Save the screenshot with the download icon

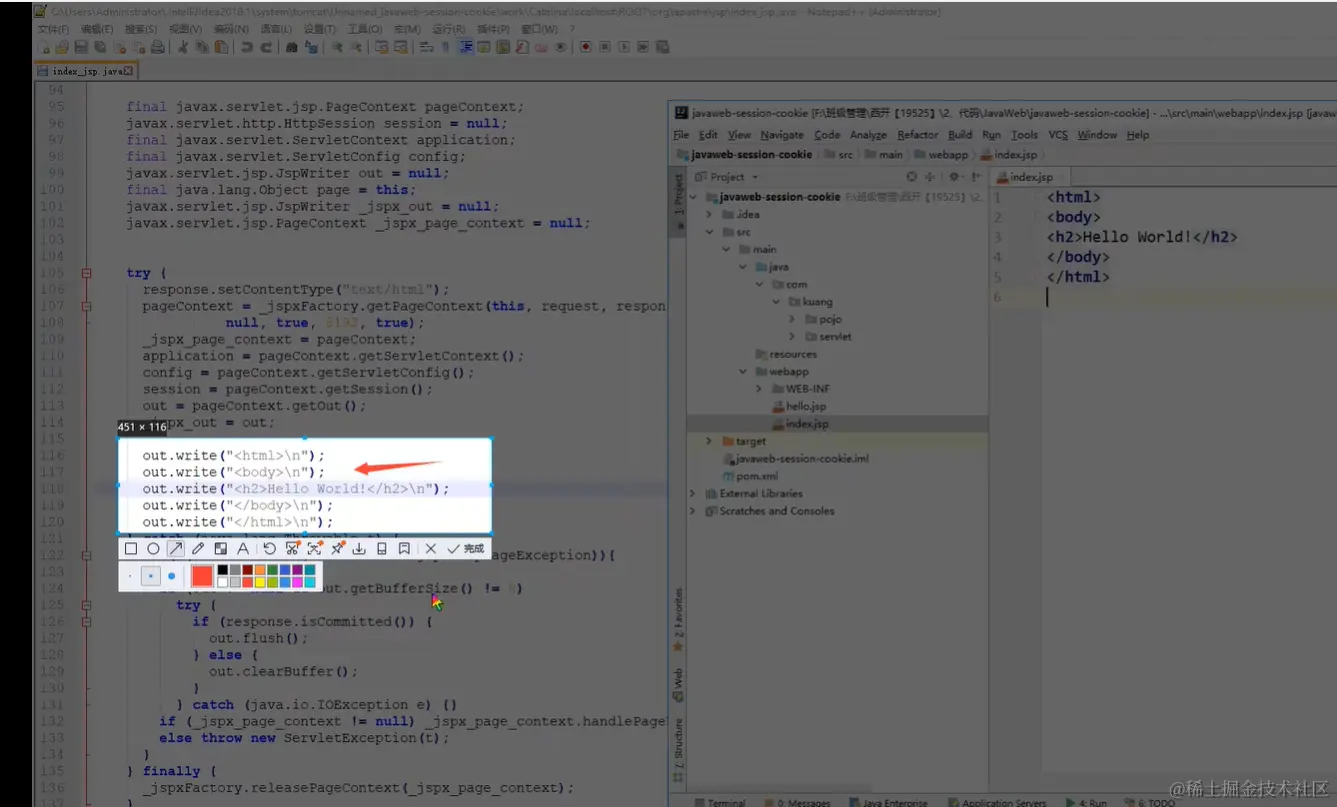(x=359, y=549)
